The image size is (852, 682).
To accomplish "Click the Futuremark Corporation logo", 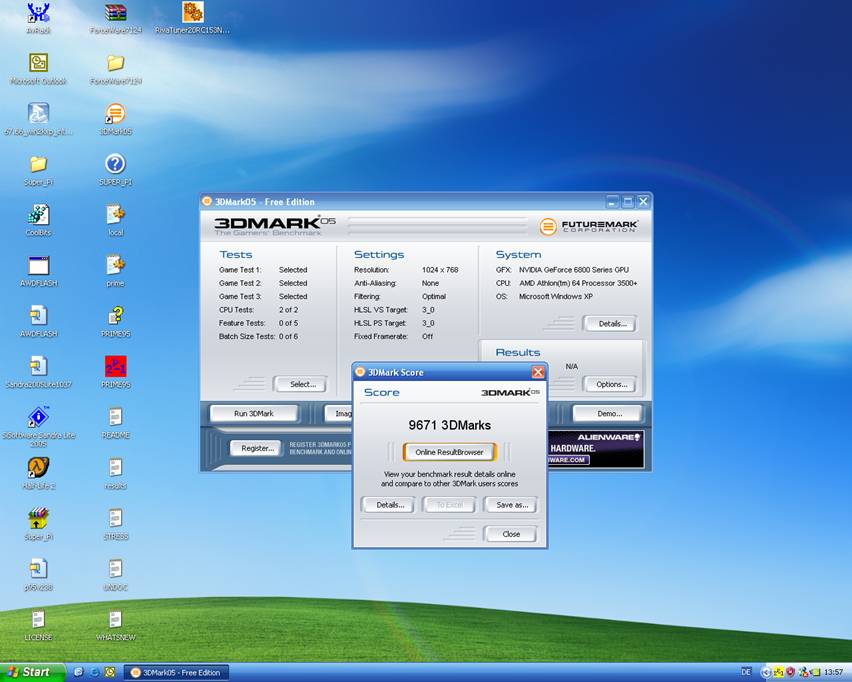I will click(588, 226).
